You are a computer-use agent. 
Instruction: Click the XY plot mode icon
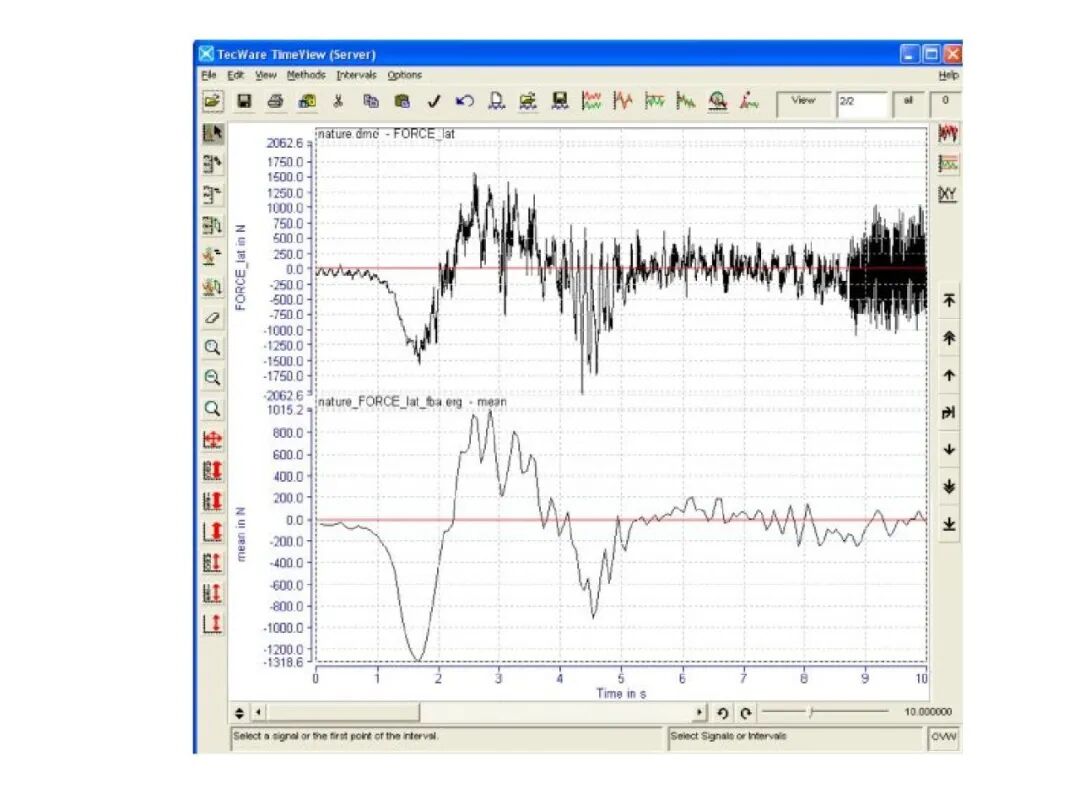coord(948,194)
